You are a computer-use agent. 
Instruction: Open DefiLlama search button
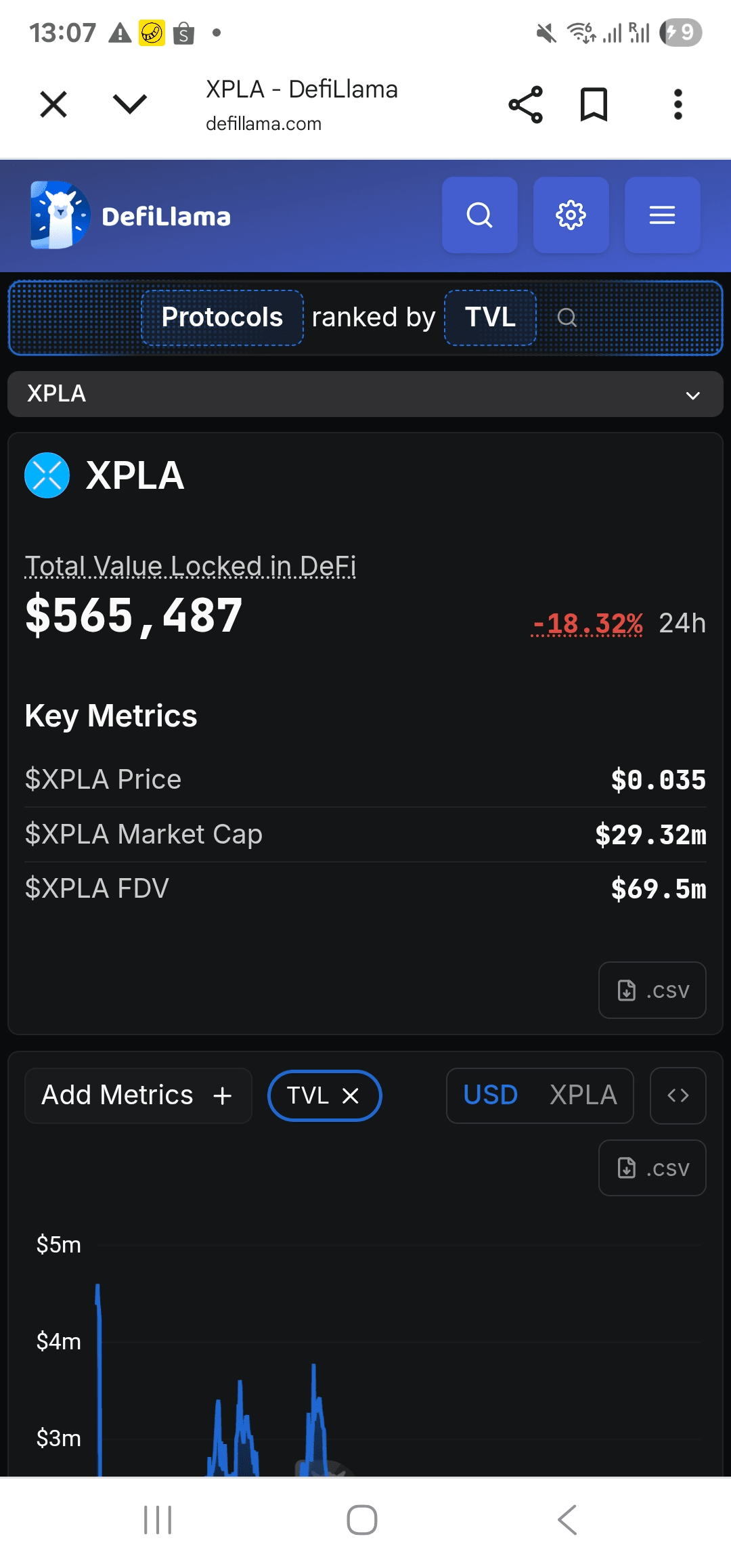pos(479,215)
